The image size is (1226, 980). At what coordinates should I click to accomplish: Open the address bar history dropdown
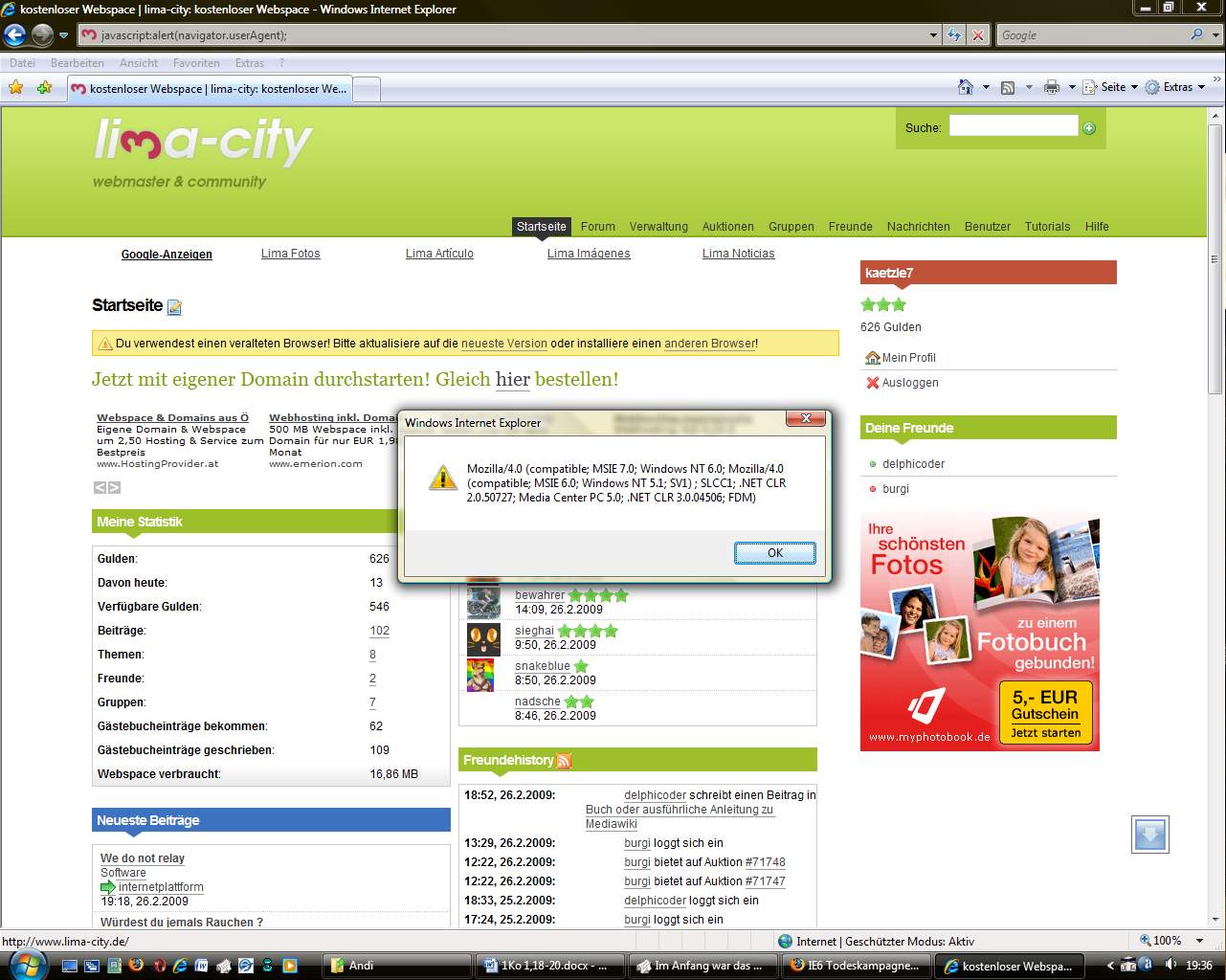[934, 35]
